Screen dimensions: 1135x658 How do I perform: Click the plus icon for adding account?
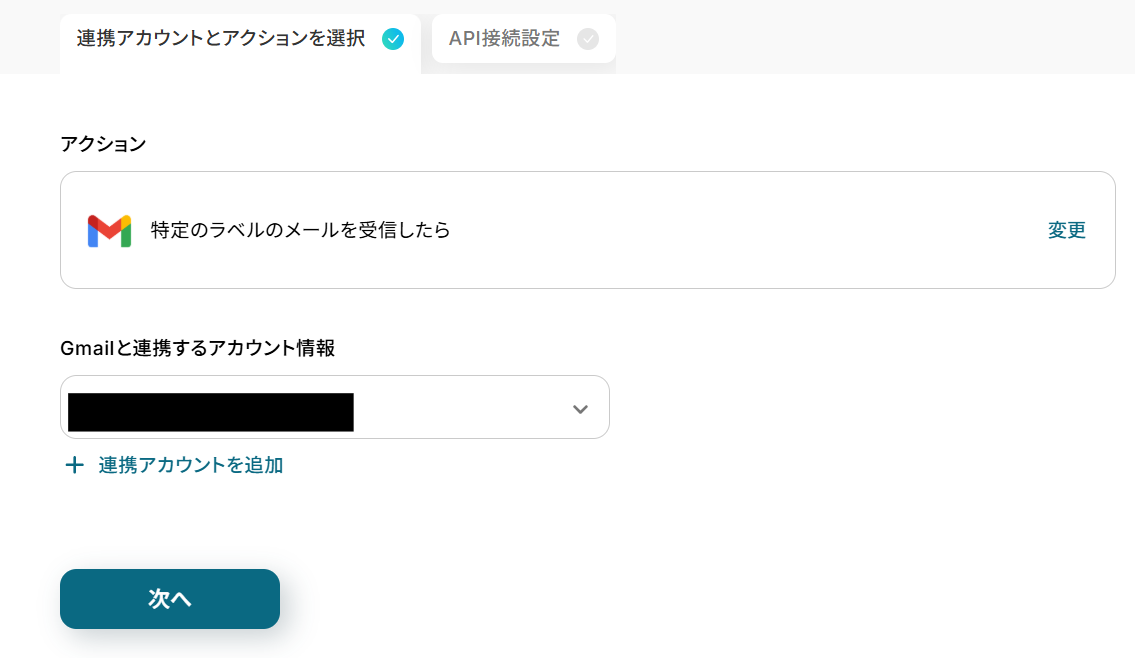click(75, 465)
